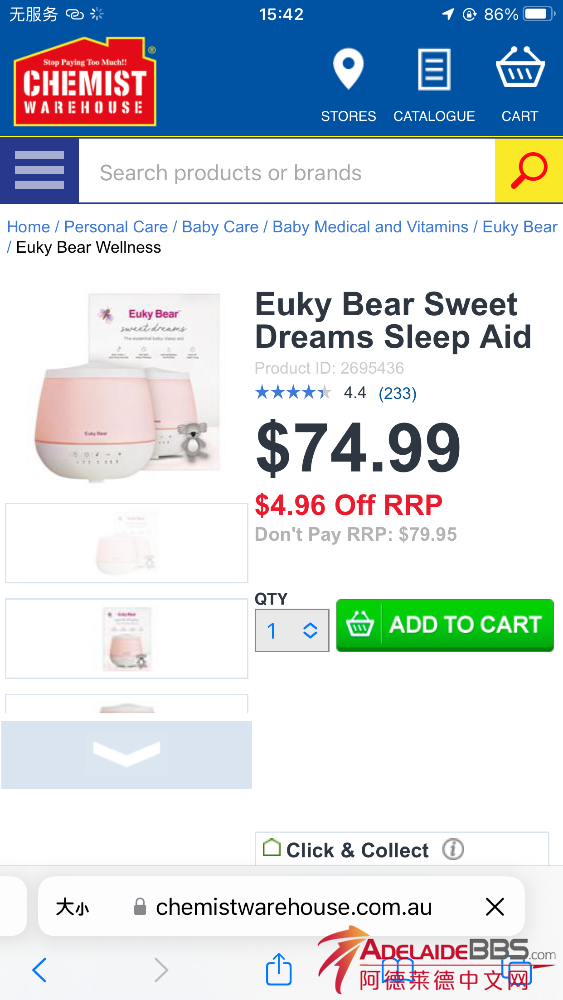563x1000 pixels.
Task: Expand more thumbnails with down chevron
Action: (126, 754)
